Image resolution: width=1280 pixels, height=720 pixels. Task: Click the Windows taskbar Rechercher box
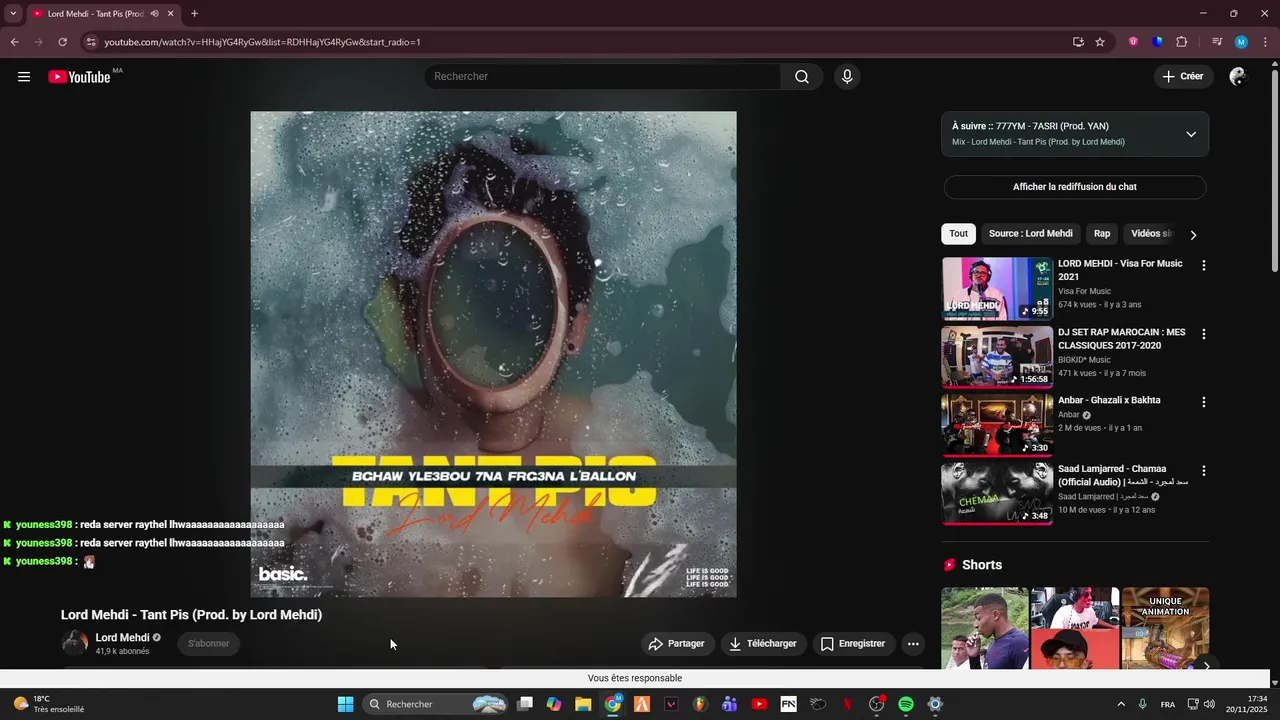tap(435, 704)
